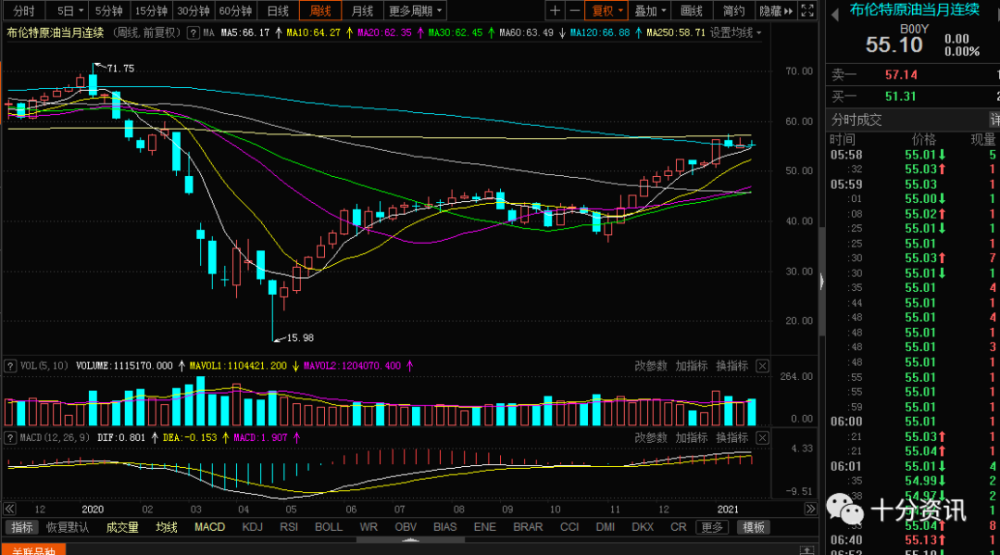
Task: Open MACD indicator help question mark
Action: (x=10, y=438)
